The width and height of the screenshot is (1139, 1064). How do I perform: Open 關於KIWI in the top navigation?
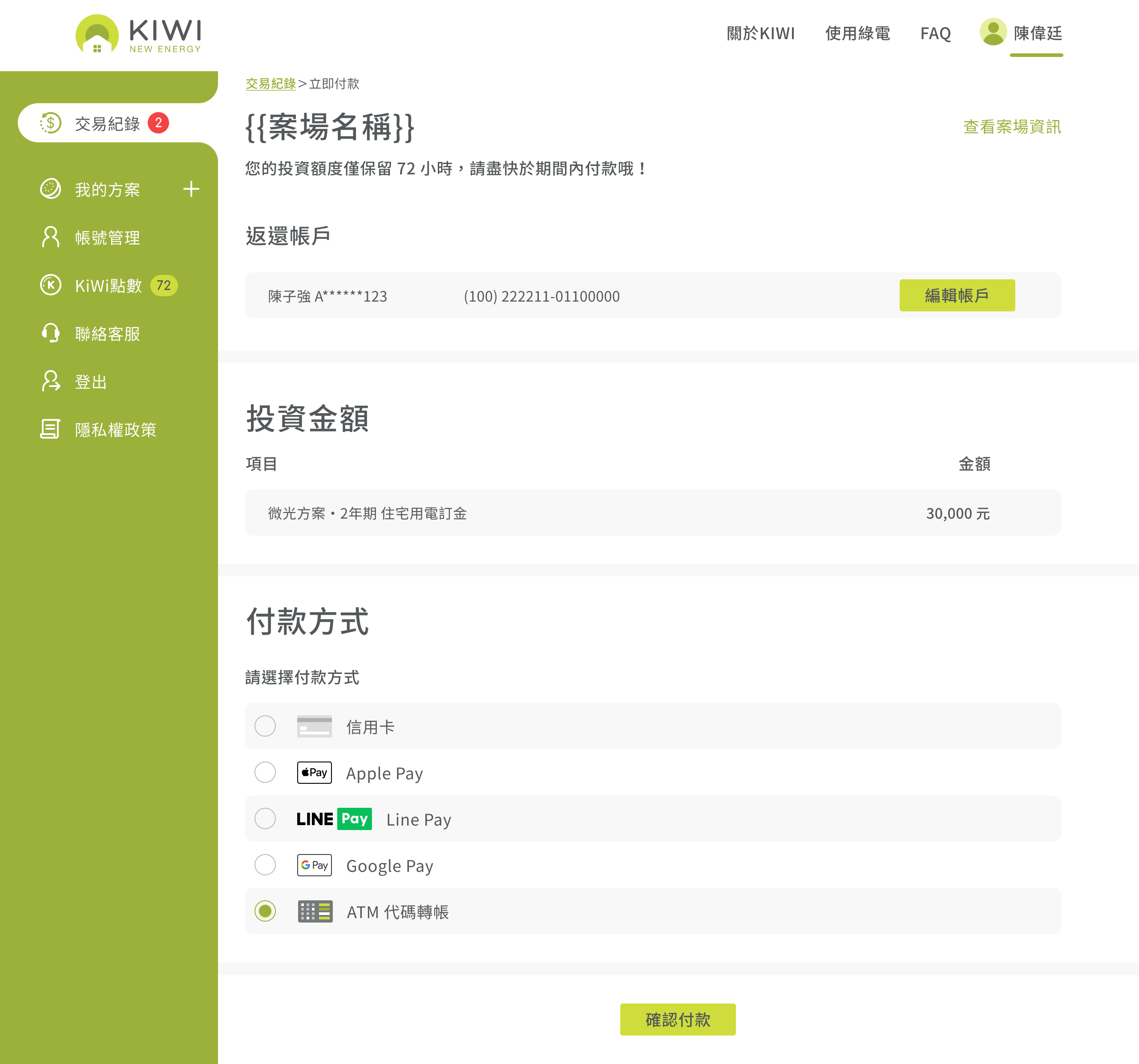click(x=761, y=33)
